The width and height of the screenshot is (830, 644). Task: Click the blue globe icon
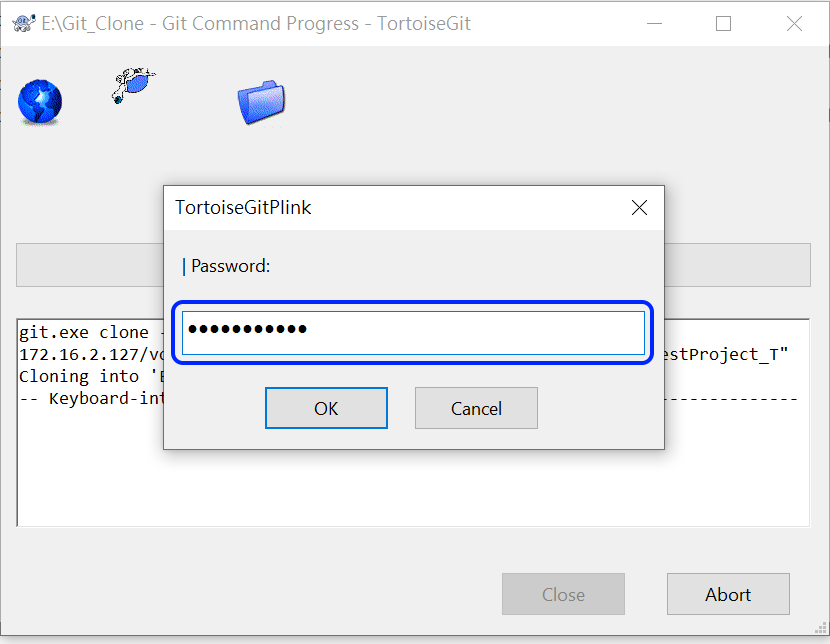(40, 102)
